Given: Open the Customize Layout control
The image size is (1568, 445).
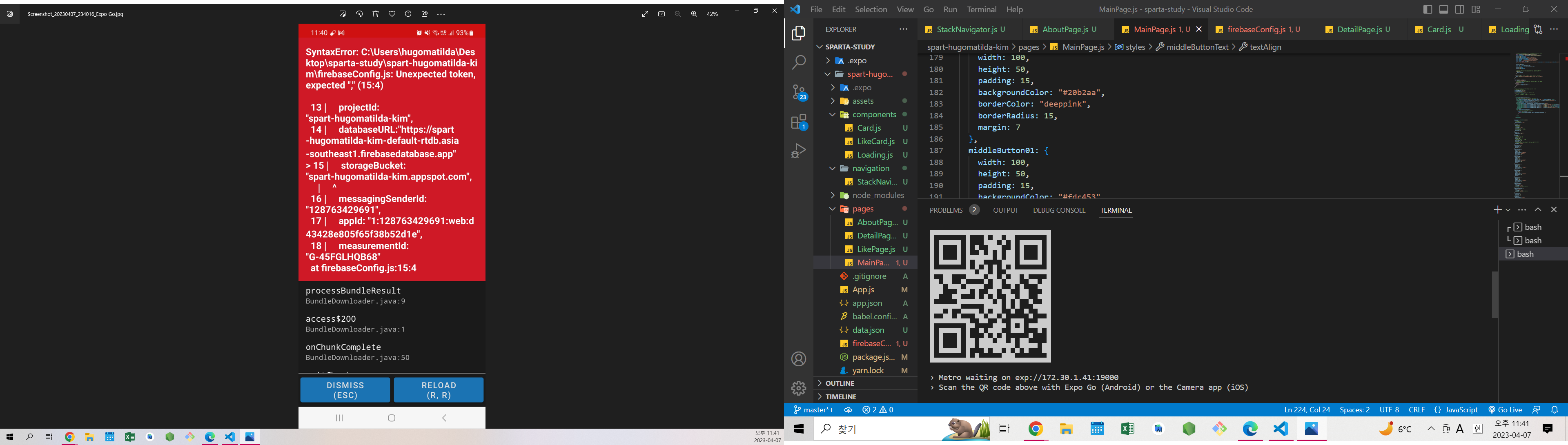Looking at the screenshot, I should [x=1476, y=9].
